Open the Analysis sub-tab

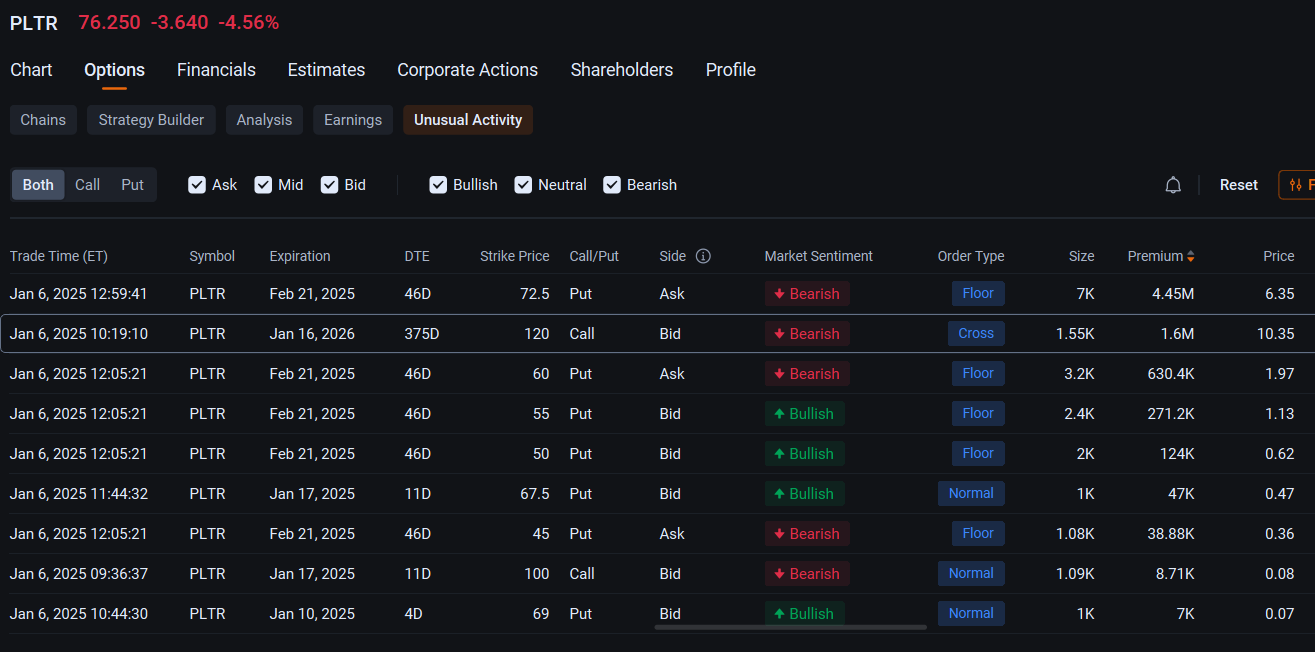coord(264,120)
